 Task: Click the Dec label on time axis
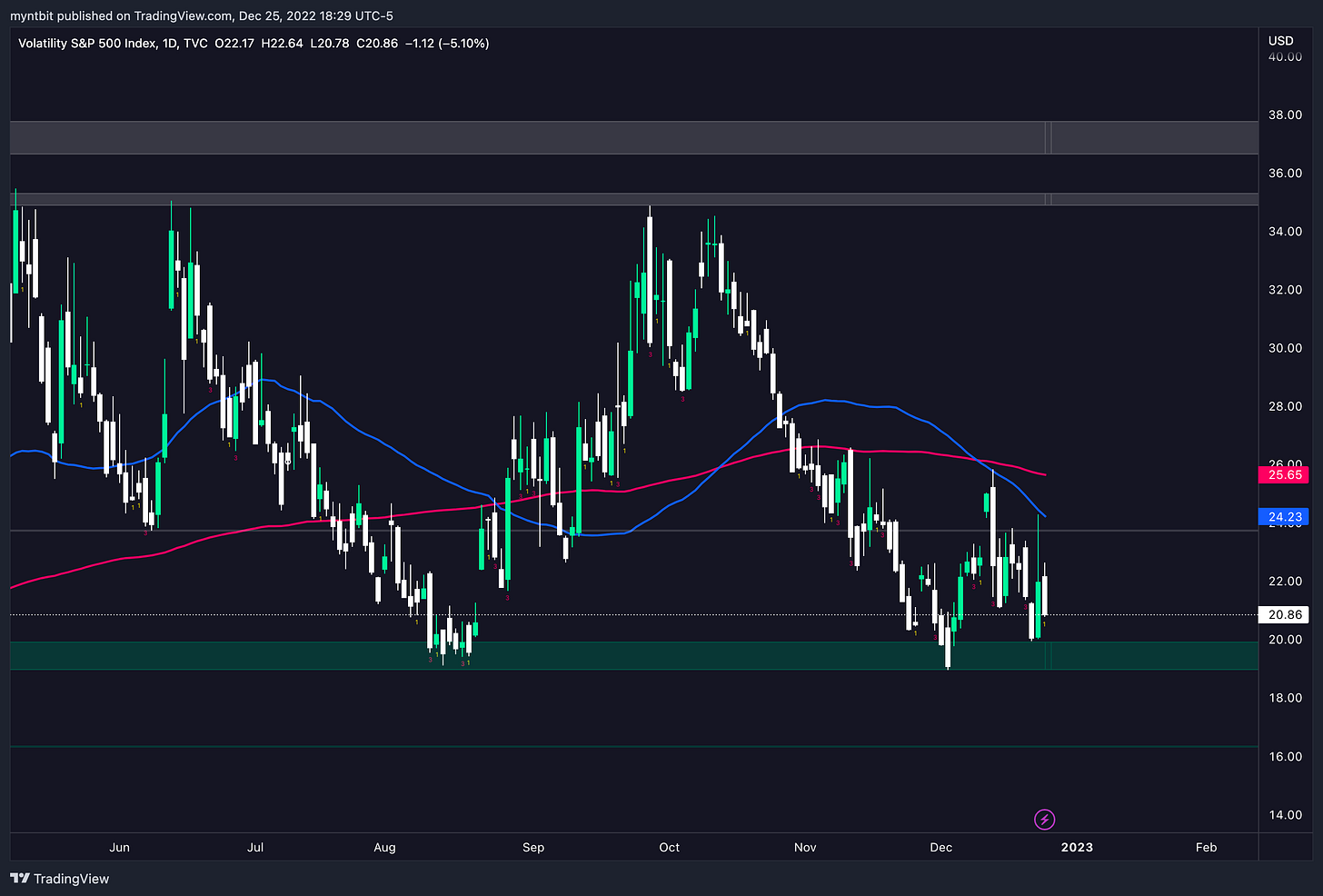click(x=941, y=847)
